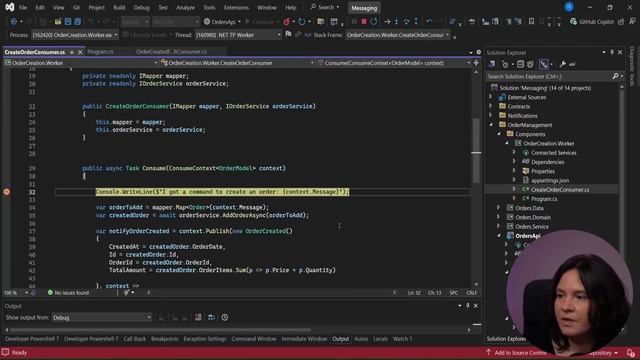Viewport: 640px width, 360px height.
Task: Switch to the Locals tab
Action: 380,339
